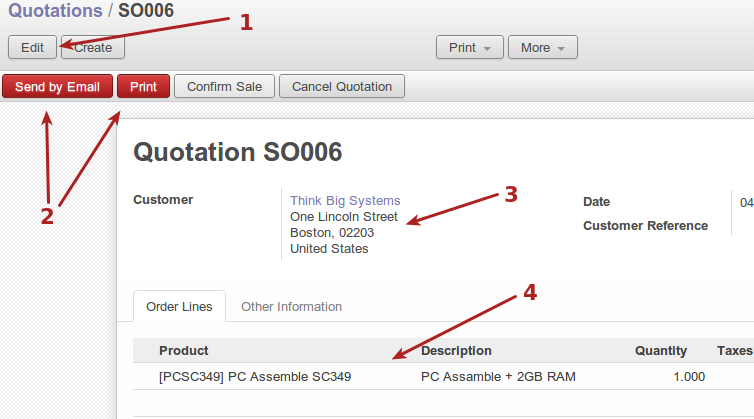This screenshot has width=754, height=419.
Task: Select the Order Lines tab
Action: (x=179, y=307)
